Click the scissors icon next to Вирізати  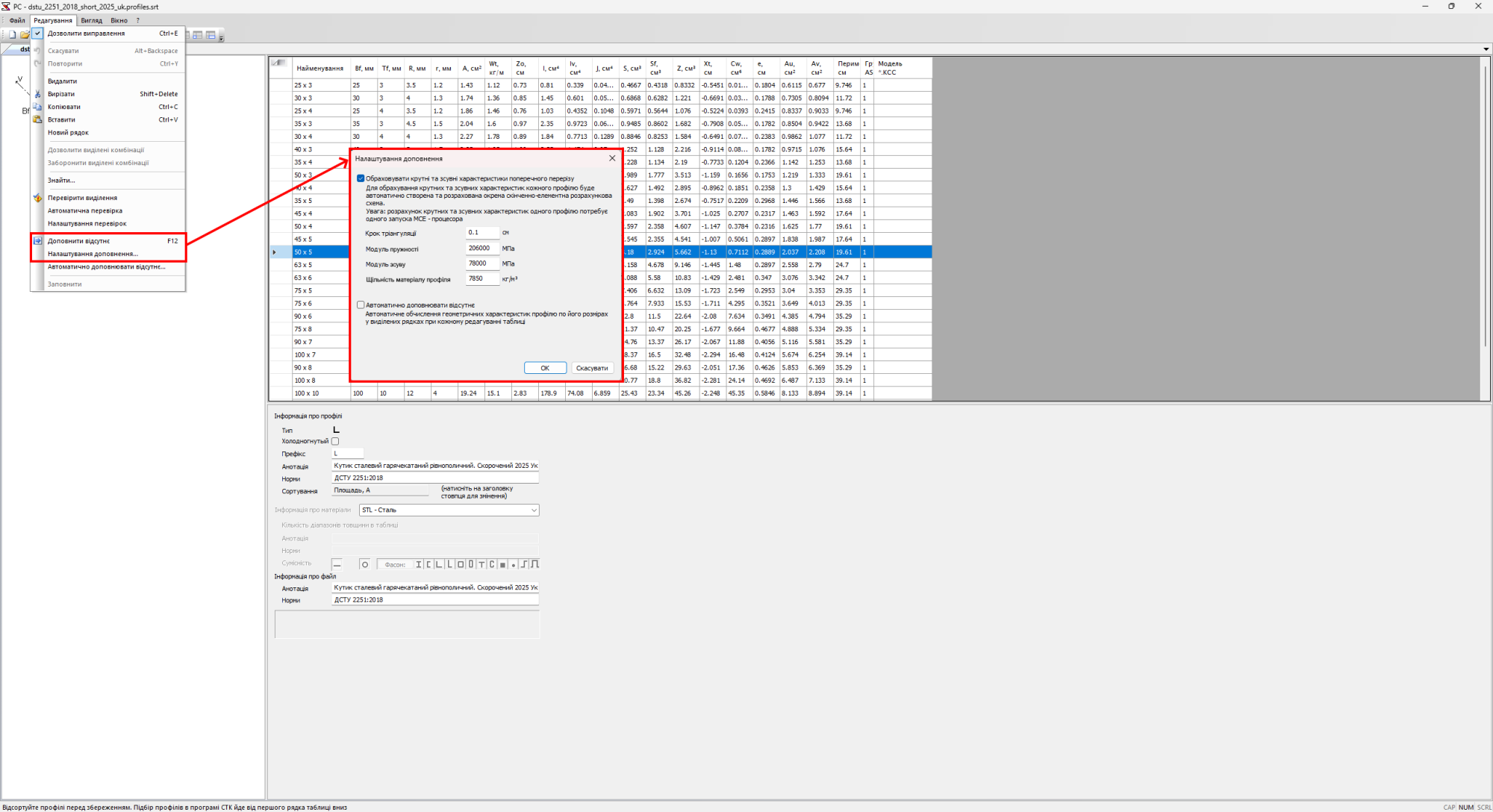37,94
